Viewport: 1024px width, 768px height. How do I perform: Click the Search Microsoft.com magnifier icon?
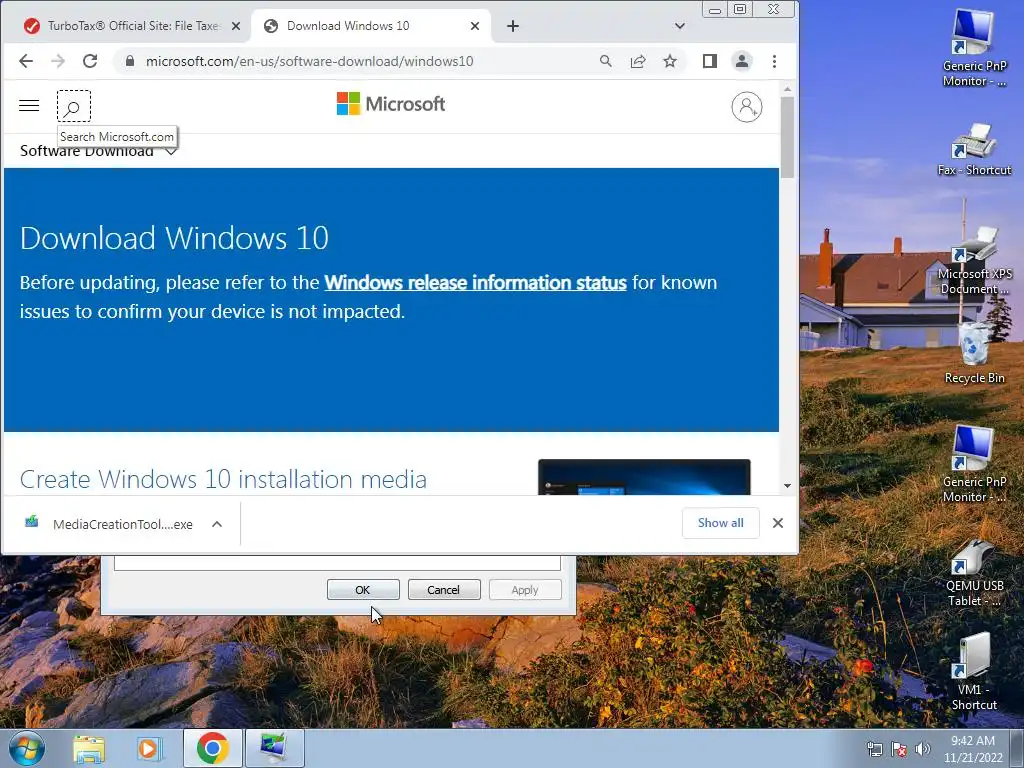click(74, 106)
